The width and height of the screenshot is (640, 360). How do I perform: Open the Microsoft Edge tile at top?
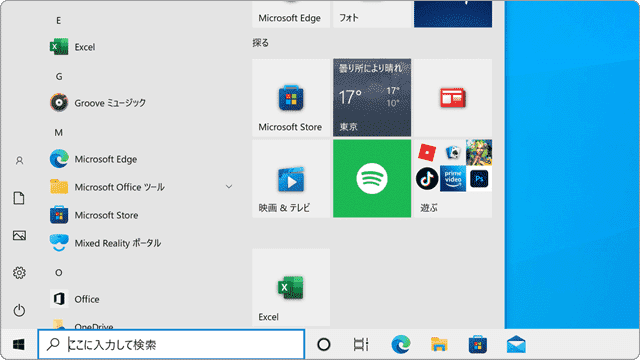(x=291, y=14)
